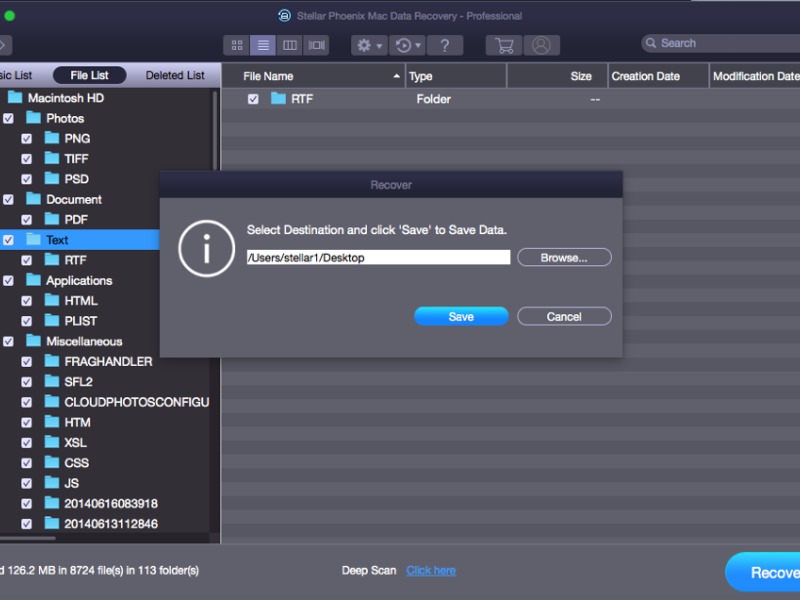Image resolution: width=800 pixels, height=600 pixels.
Task: Click the RTF folder row name
Action: point(302,99)
